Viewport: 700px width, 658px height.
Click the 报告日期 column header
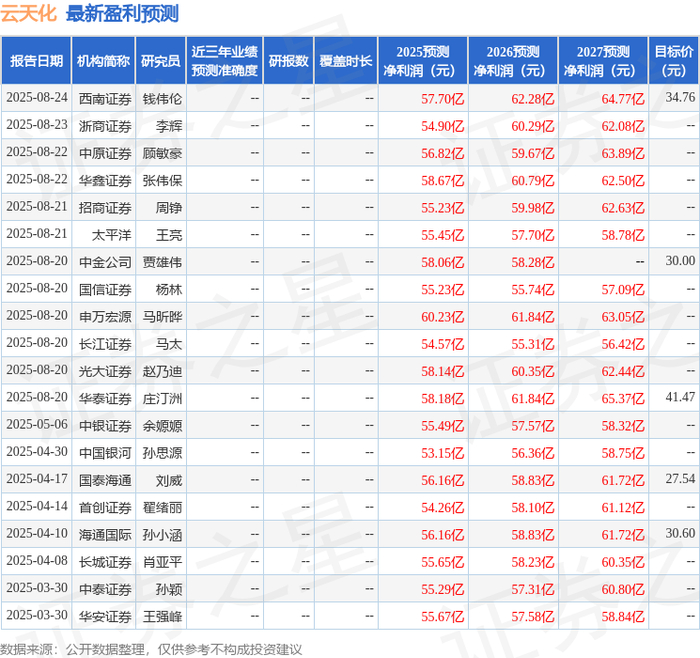[x=36, y=61]
